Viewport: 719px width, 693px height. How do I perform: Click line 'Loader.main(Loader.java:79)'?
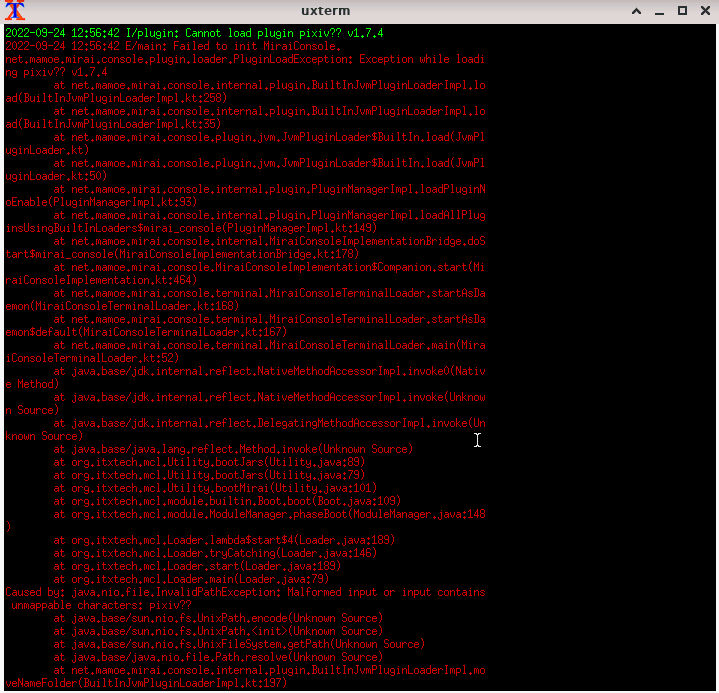click(x=191, y=579)
